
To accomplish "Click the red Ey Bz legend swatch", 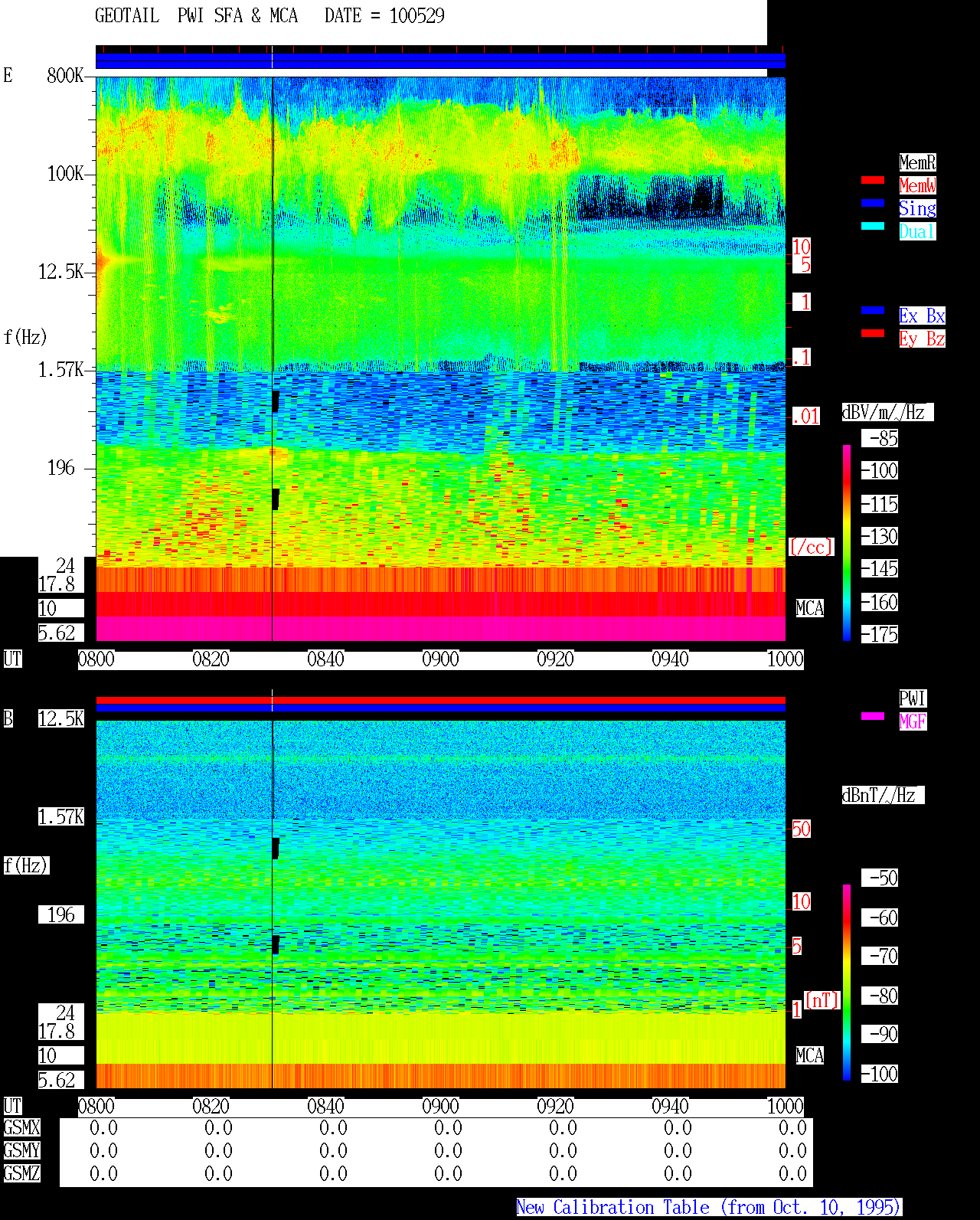I will [x=873, y=333].
